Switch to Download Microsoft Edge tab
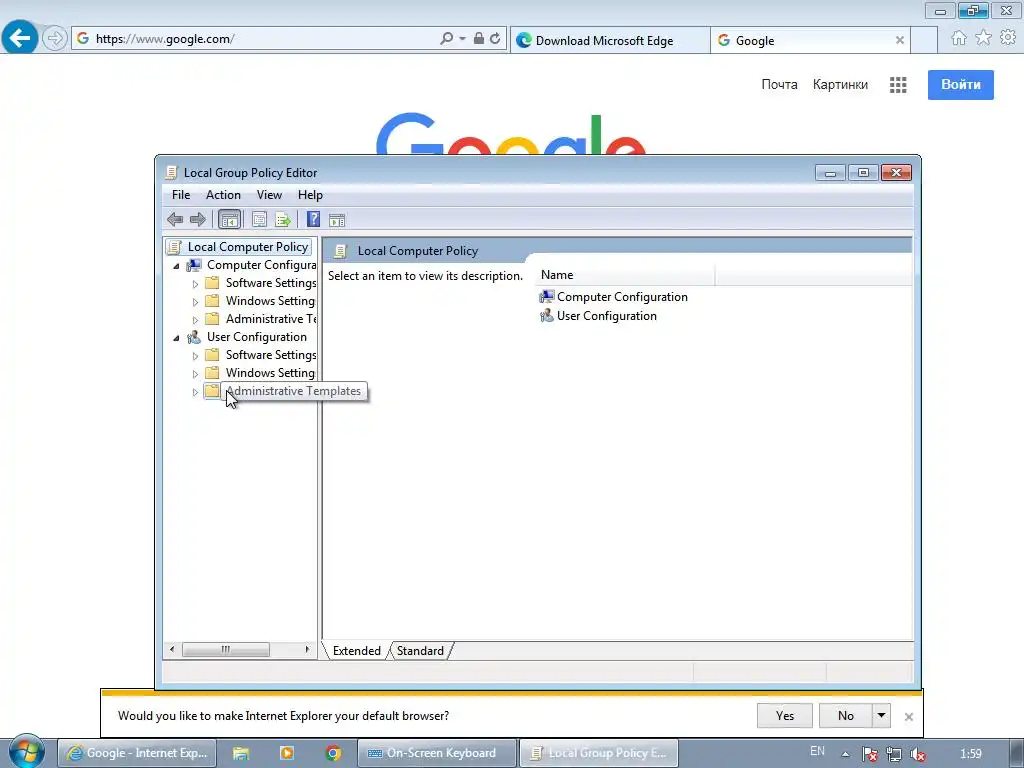This screenshot has height=768, width=1024. (610, 40)
